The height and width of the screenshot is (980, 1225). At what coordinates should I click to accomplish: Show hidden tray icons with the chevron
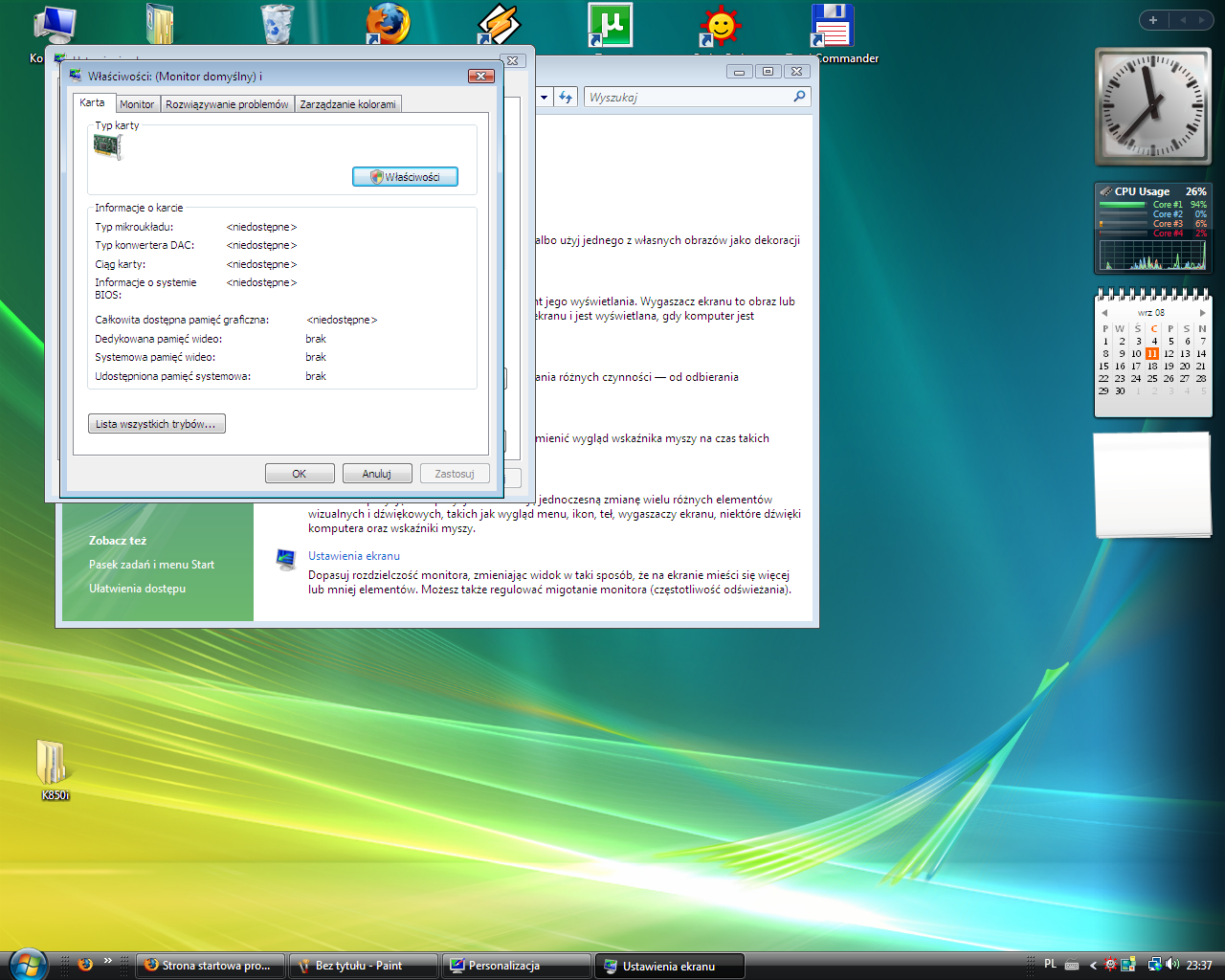(1093, 965)
